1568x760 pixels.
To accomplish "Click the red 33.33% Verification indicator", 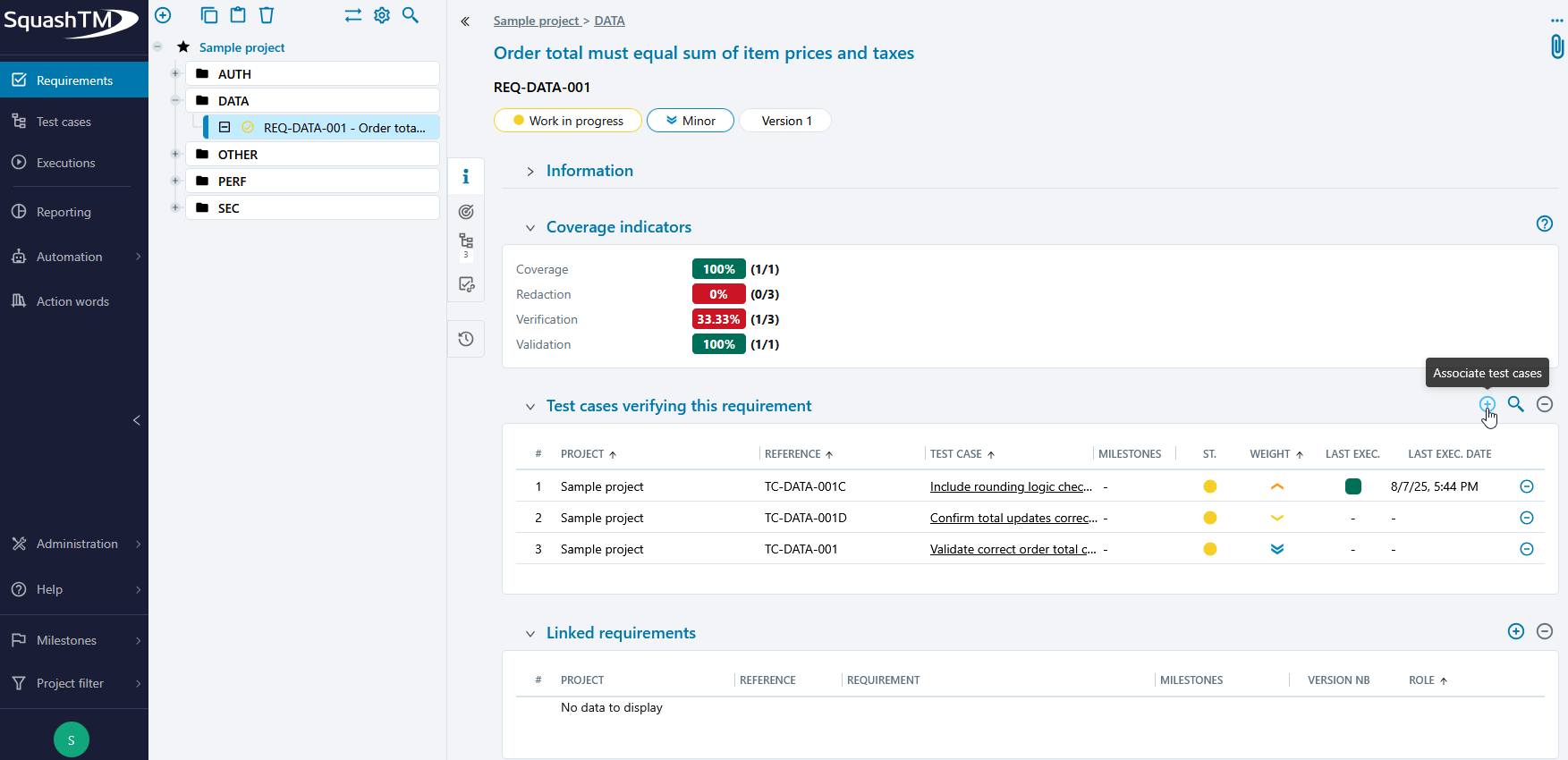I will pyautogui.click(x=718, y=319).
